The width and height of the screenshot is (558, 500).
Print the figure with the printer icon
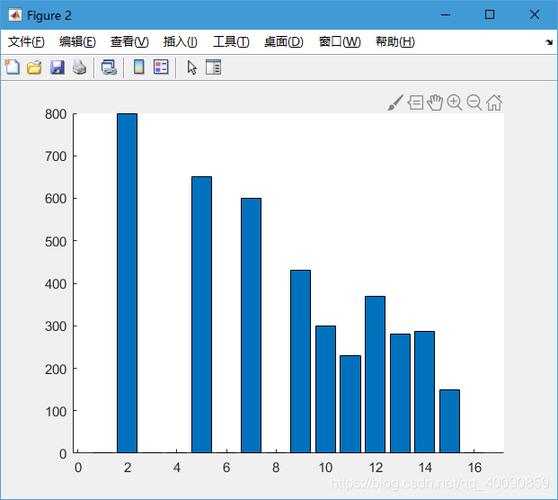(x=79, y=67)
